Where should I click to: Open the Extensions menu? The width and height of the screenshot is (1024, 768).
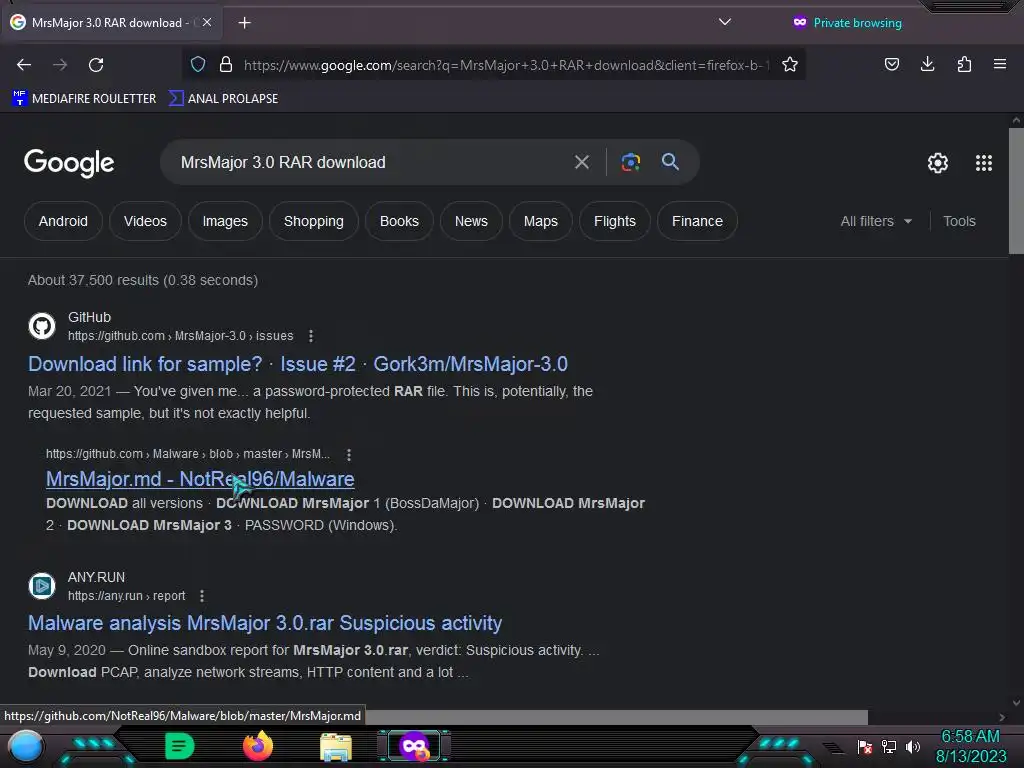(964, 64)
